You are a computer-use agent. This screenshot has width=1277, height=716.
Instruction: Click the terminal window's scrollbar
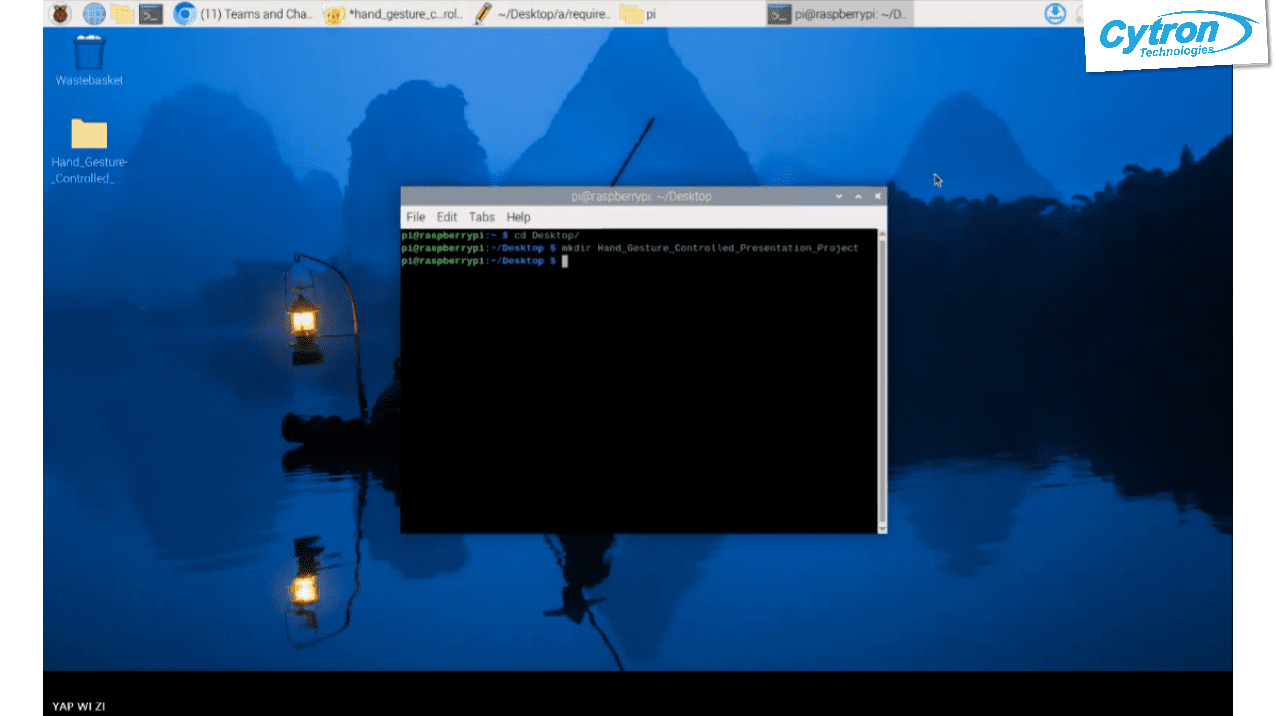pyautogui.click(x=879, y=380)
